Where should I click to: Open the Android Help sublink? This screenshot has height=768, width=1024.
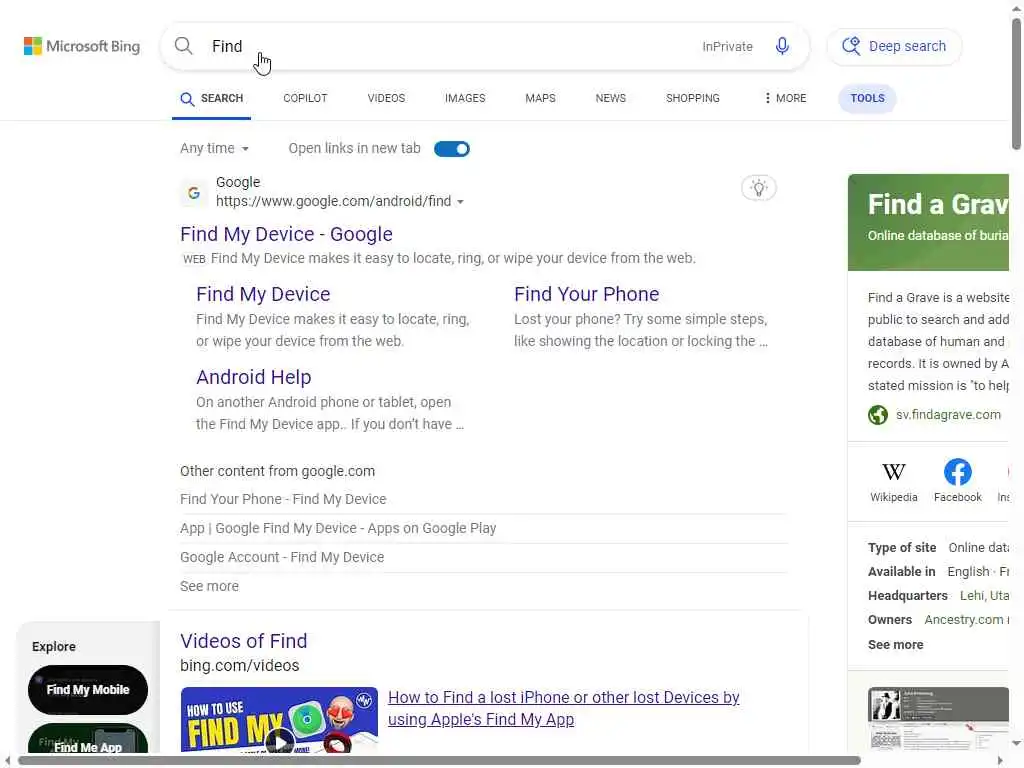tap(253, 377)
